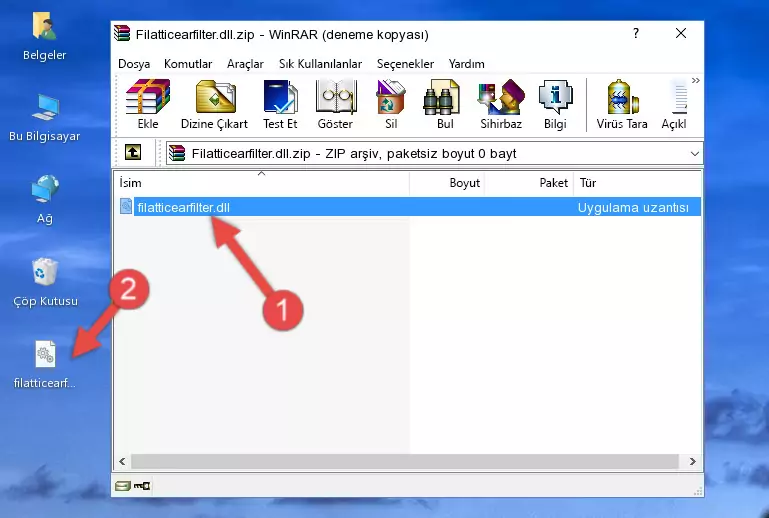
Task: Sort by the İsim column header
Action: coord(262,182)
